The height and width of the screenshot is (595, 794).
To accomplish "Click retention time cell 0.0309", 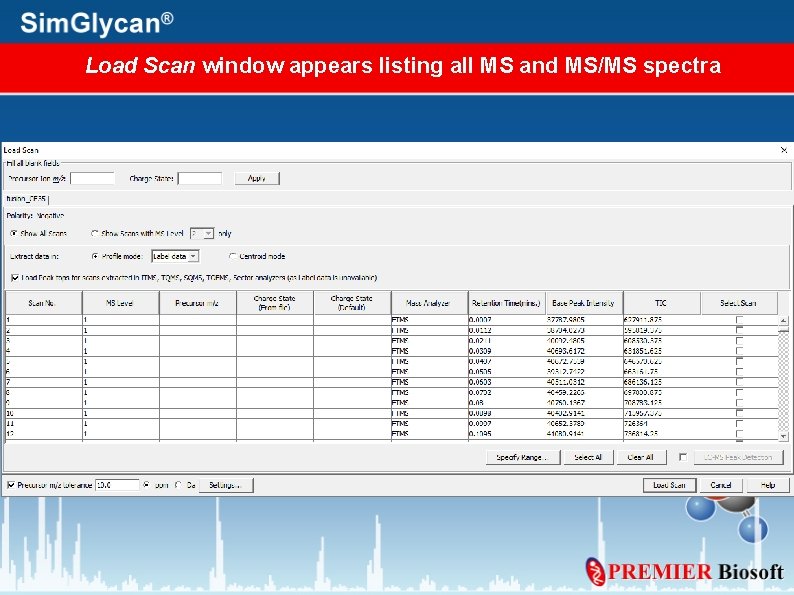I will pos(507,351).
